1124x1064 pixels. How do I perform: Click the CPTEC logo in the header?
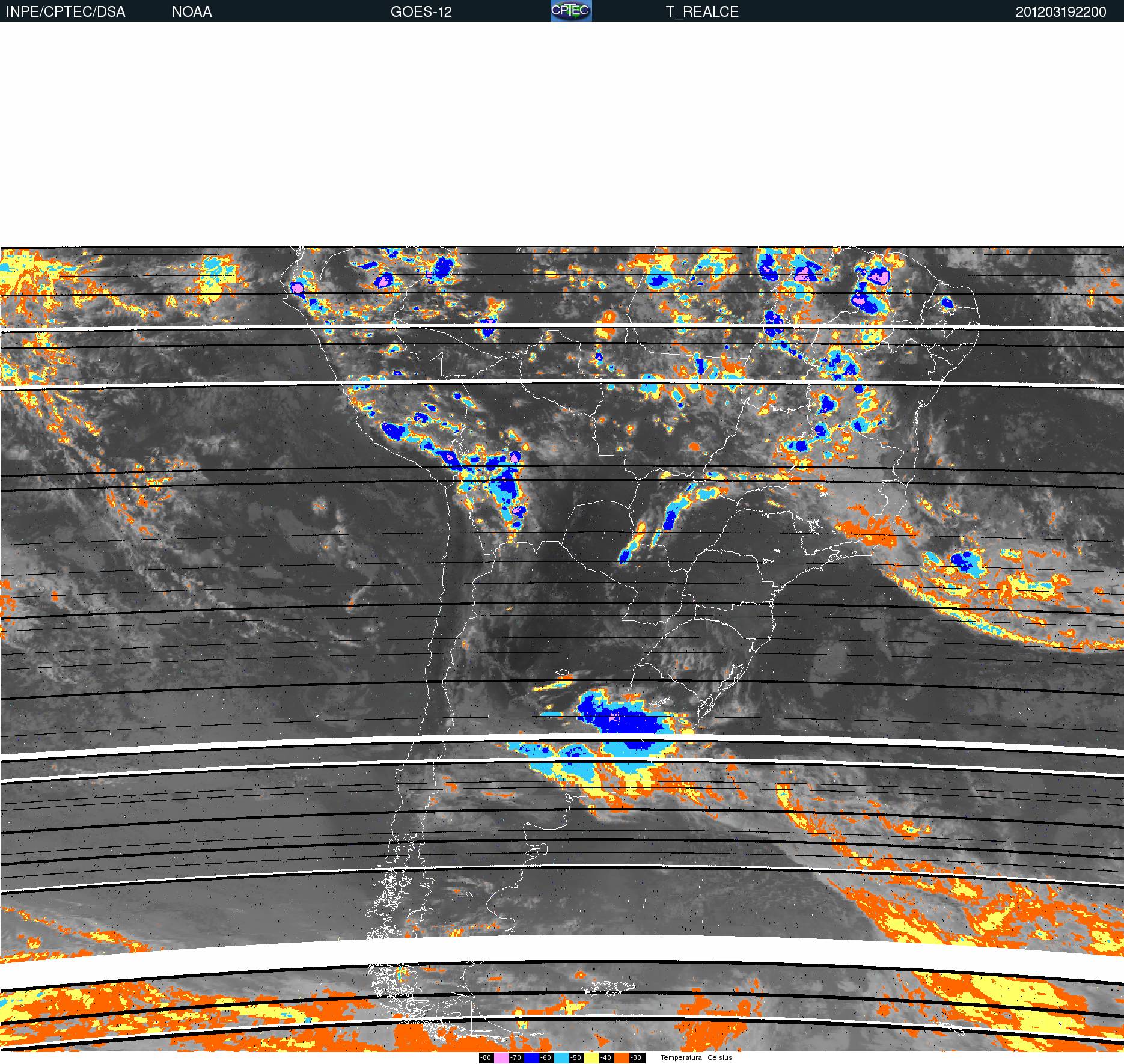(571, 11)
